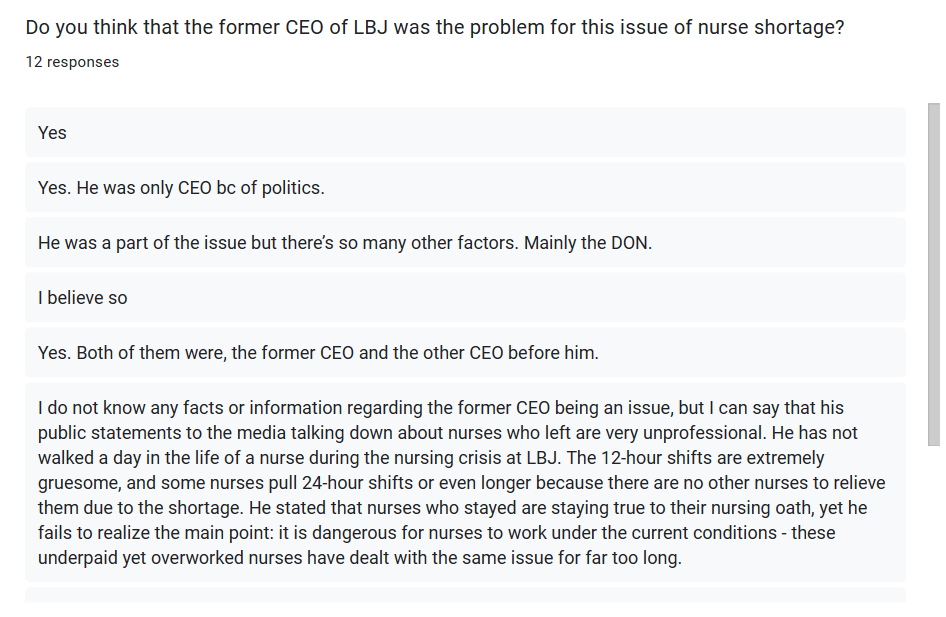
Task: Select the first 'Yes' response card
Action: 465,133
